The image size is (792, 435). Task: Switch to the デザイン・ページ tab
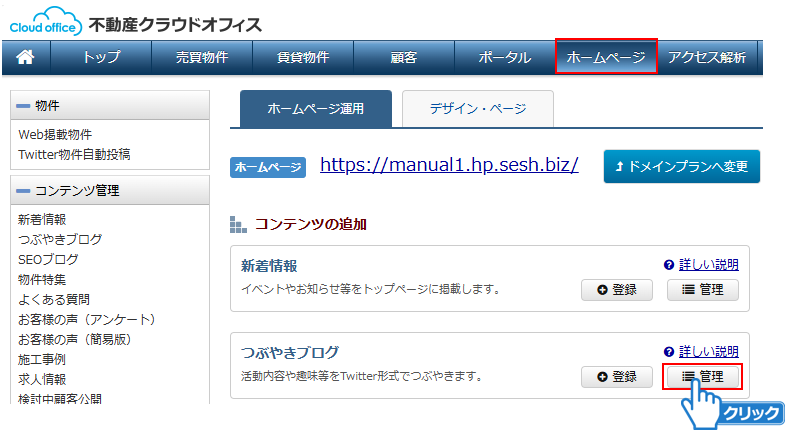click(477, 108)
